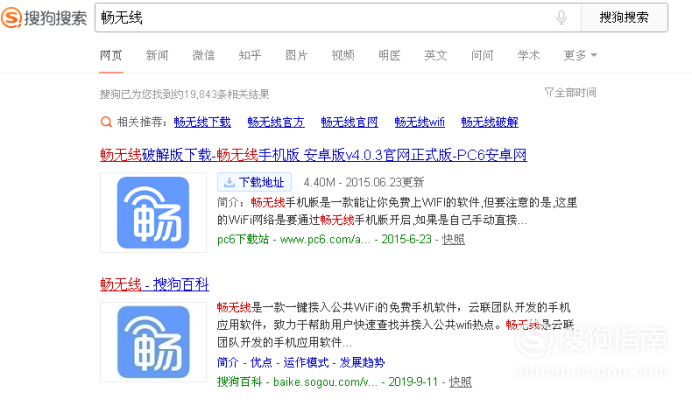Switch to the 新闻 tab

(x=157, y=55)
